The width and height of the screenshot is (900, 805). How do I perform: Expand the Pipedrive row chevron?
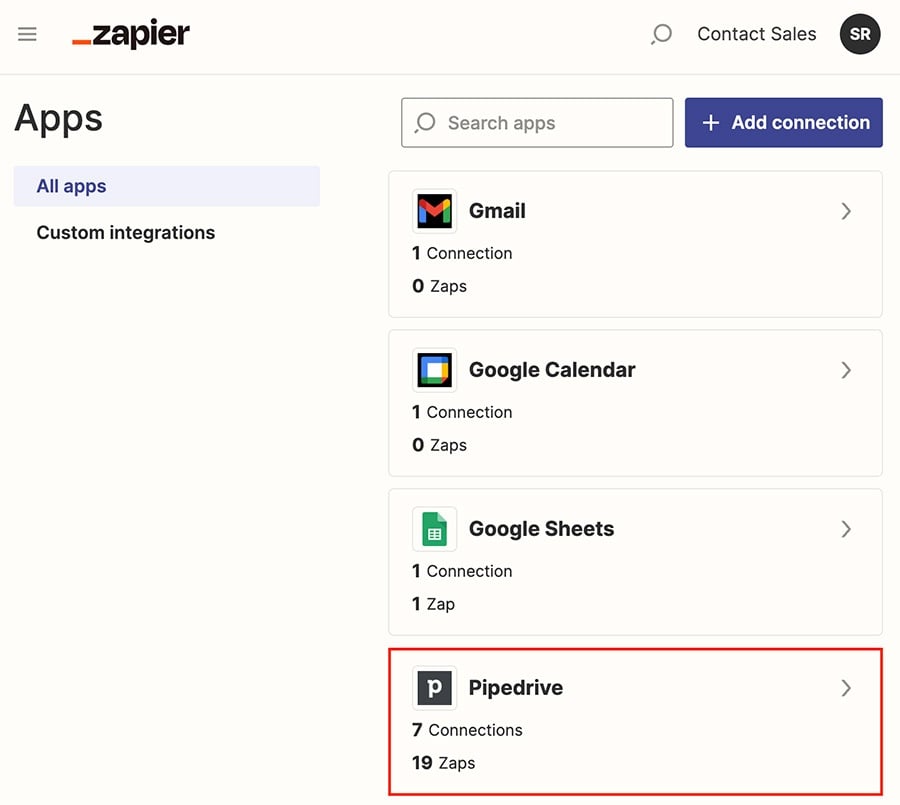pyautogui.click(x=846, y=688)
